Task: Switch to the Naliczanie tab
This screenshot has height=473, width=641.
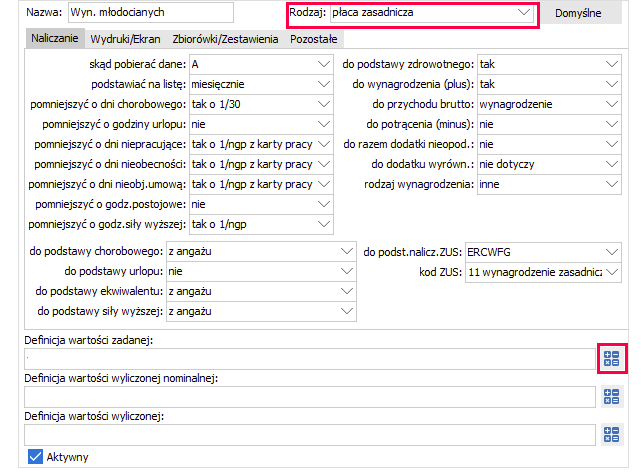Action: click(55, 38)
